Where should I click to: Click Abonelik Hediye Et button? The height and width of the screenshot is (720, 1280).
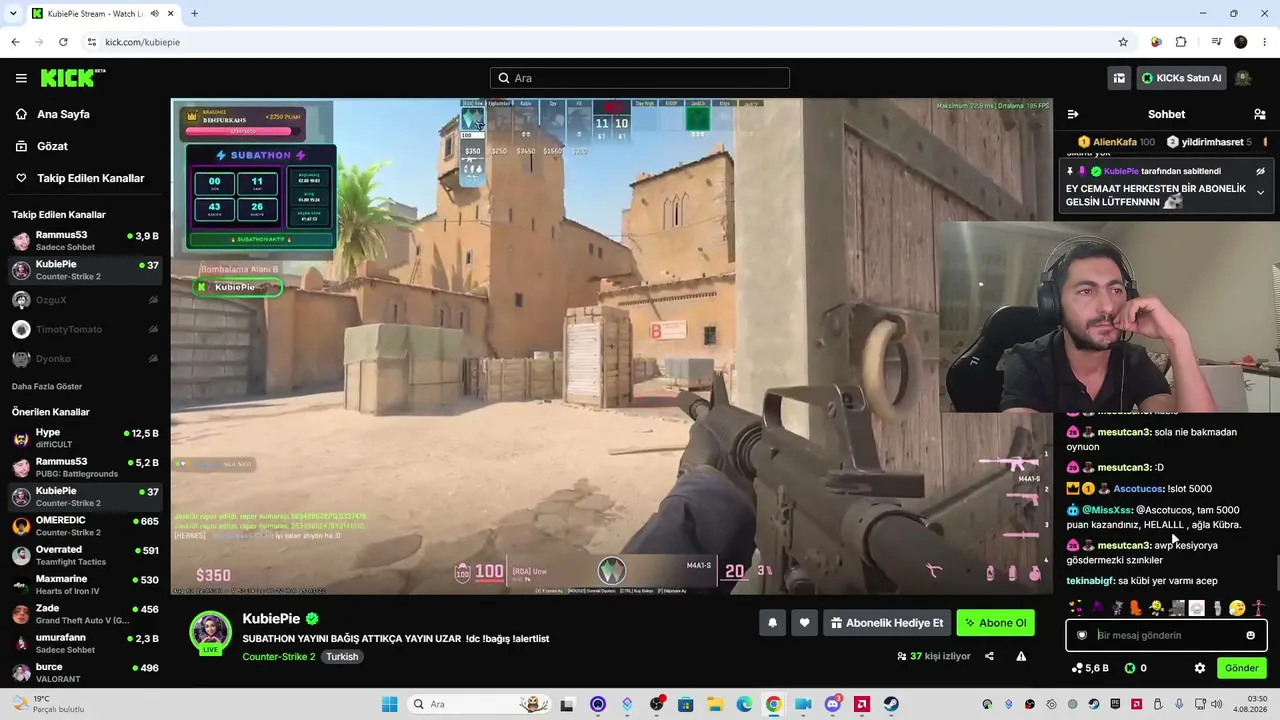point(886,623)
